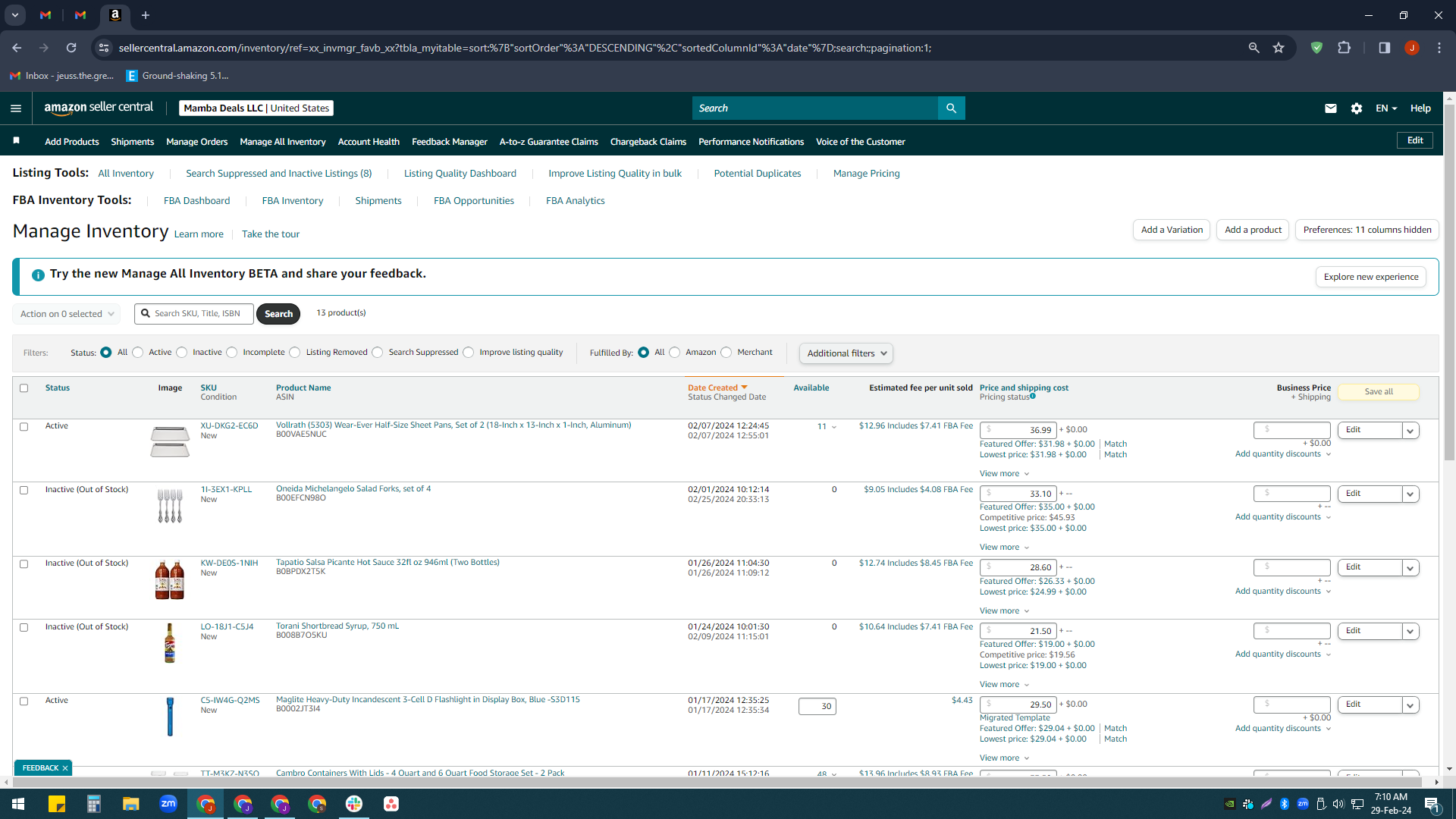The height and width of the screenshot is (819, 1456).
Task: Open the settings gear icon
Action: point(1357,108)
